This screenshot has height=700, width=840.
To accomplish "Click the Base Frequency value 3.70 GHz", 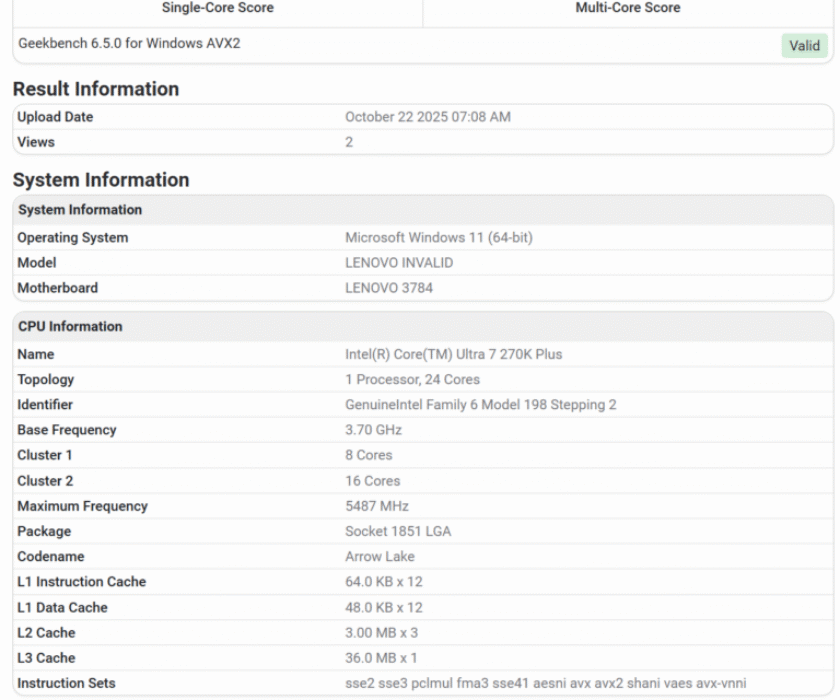I will click(x=371, y=429).
